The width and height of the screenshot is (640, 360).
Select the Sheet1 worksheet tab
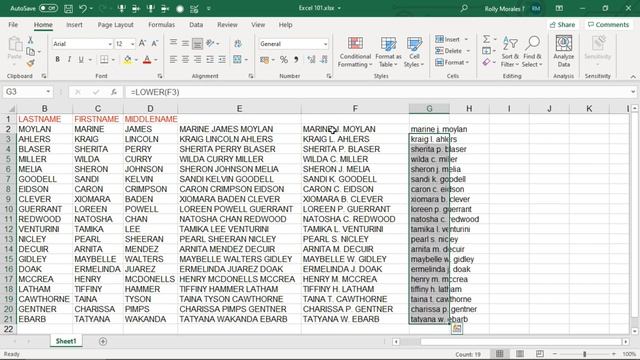click(x=66, y=341)
